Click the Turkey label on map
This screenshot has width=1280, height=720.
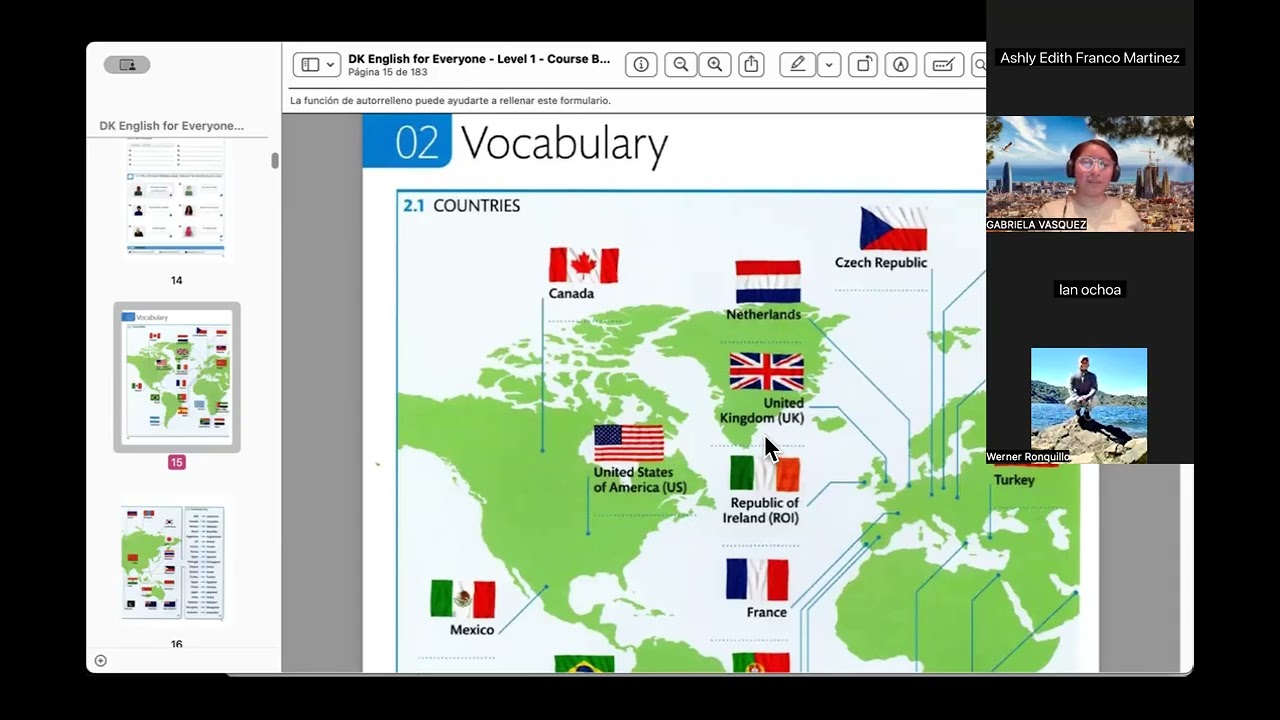point(1014,480)
